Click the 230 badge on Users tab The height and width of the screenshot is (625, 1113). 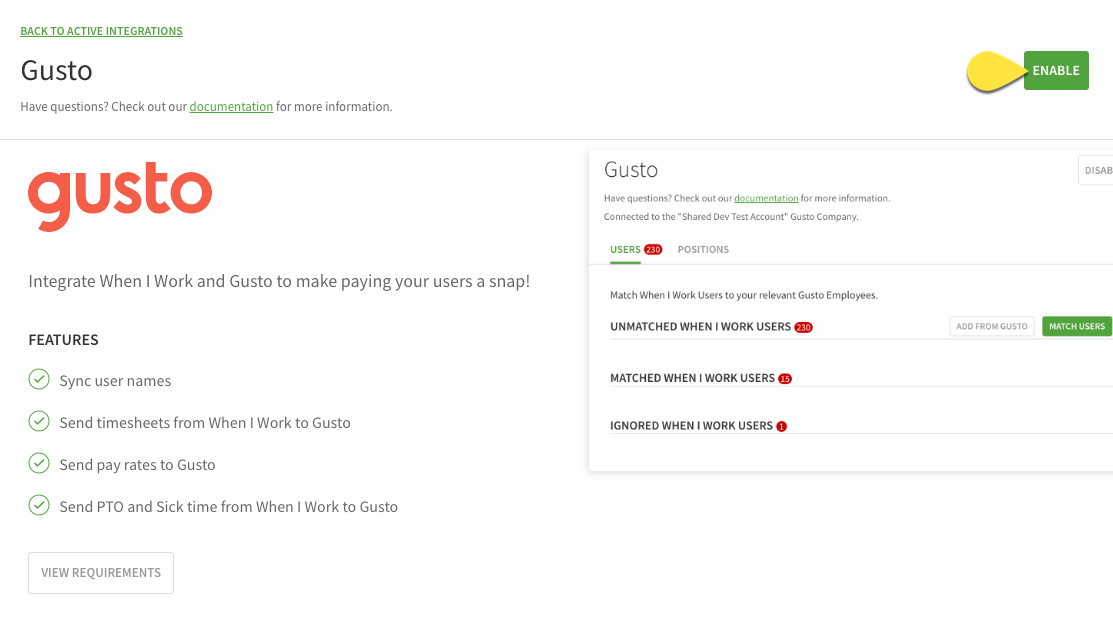point(653,250)
